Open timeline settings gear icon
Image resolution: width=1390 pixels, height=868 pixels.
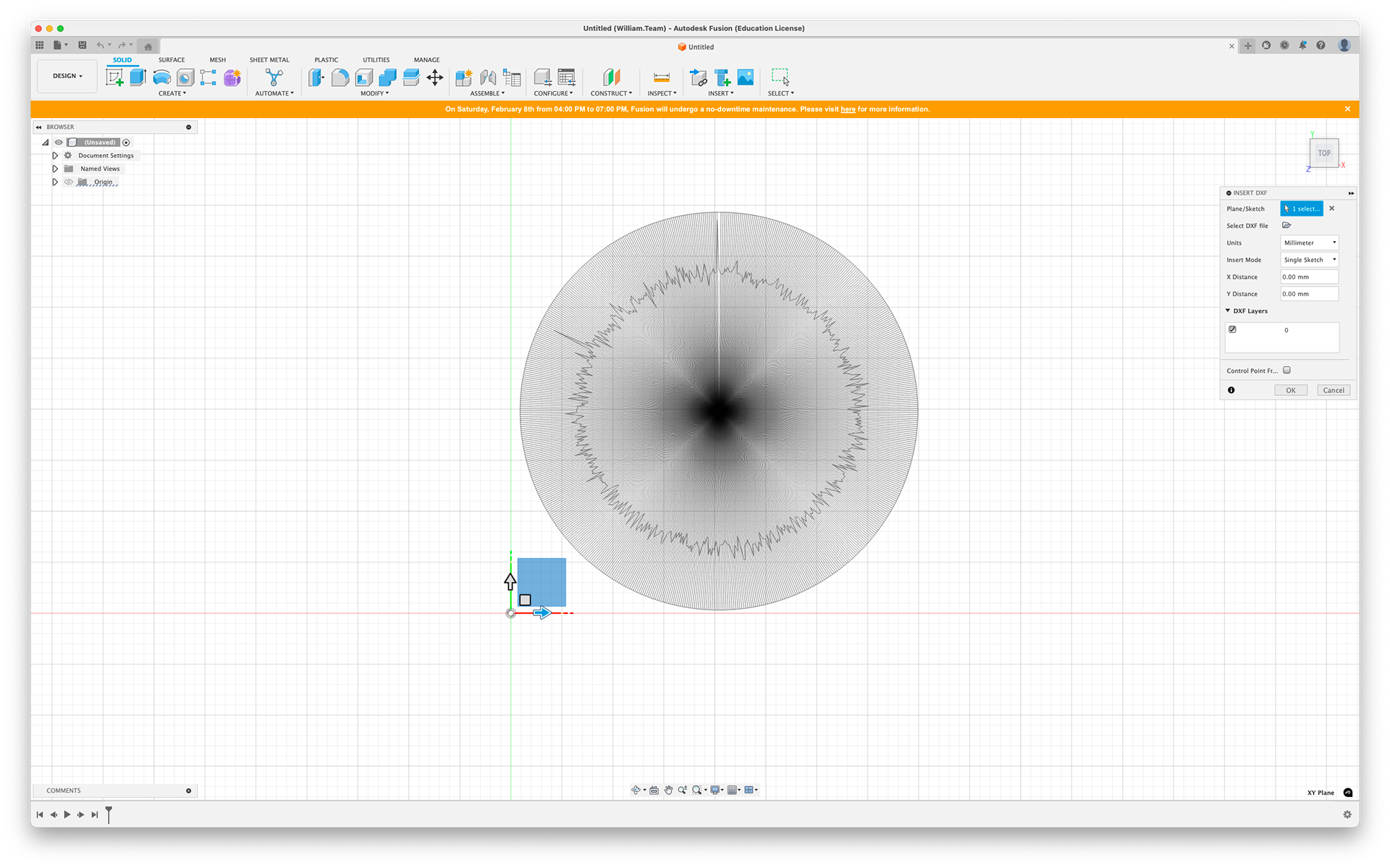[1347, 814]
